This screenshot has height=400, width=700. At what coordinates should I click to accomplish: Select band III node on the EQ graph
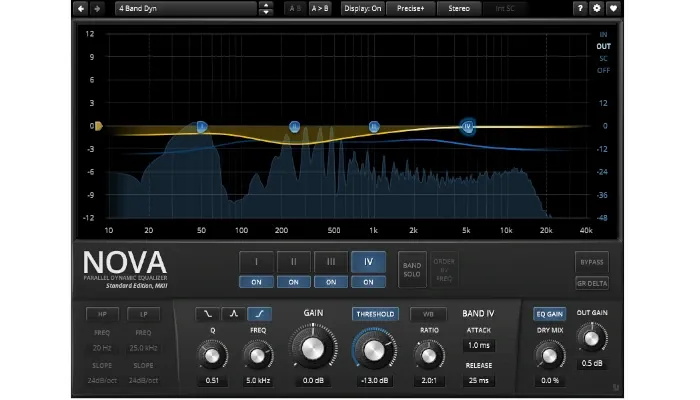[374, 127]
